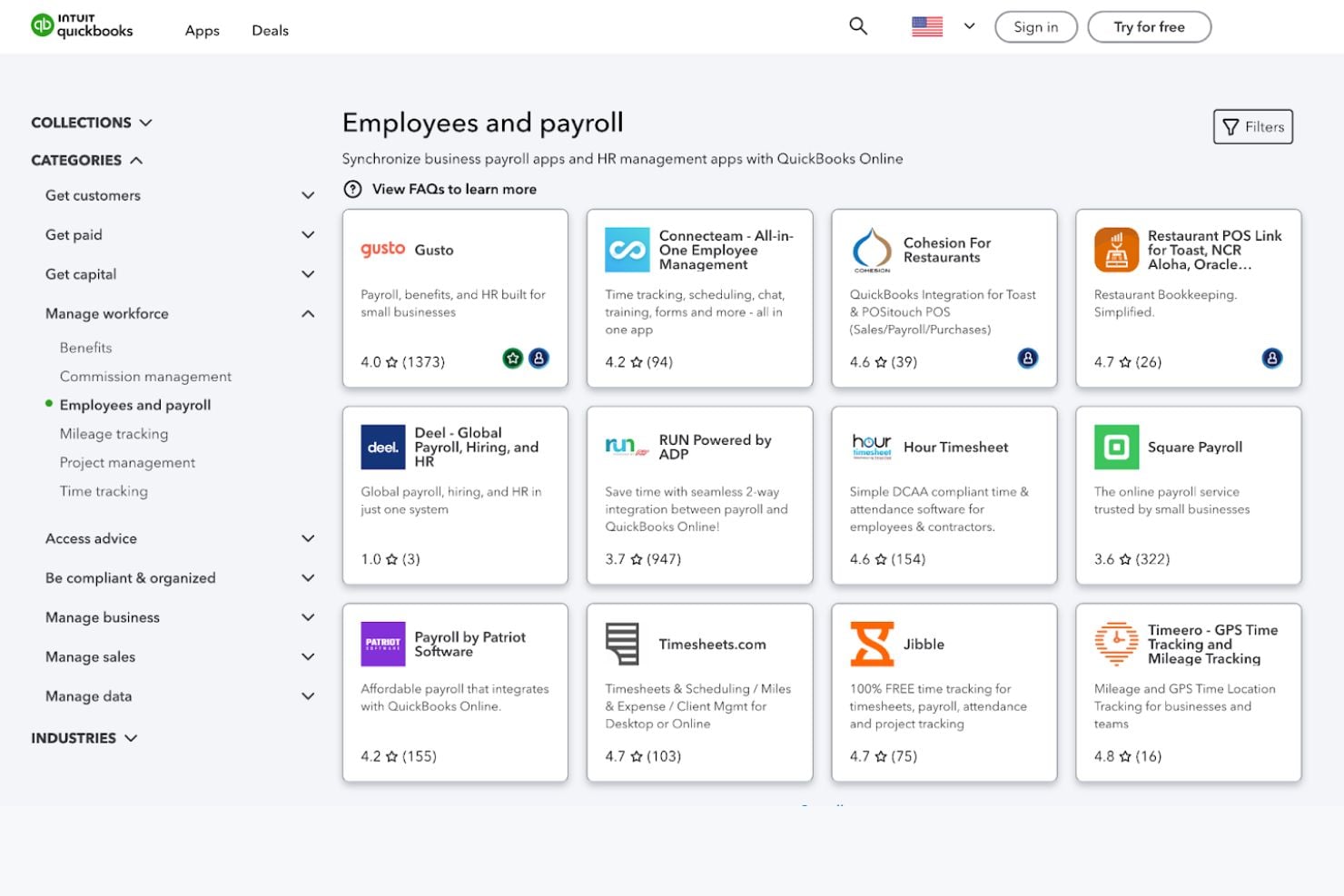Click the Jibble logo
Image resolution: width=1344 pixels, height=896 pixels.
pos(872,644)
